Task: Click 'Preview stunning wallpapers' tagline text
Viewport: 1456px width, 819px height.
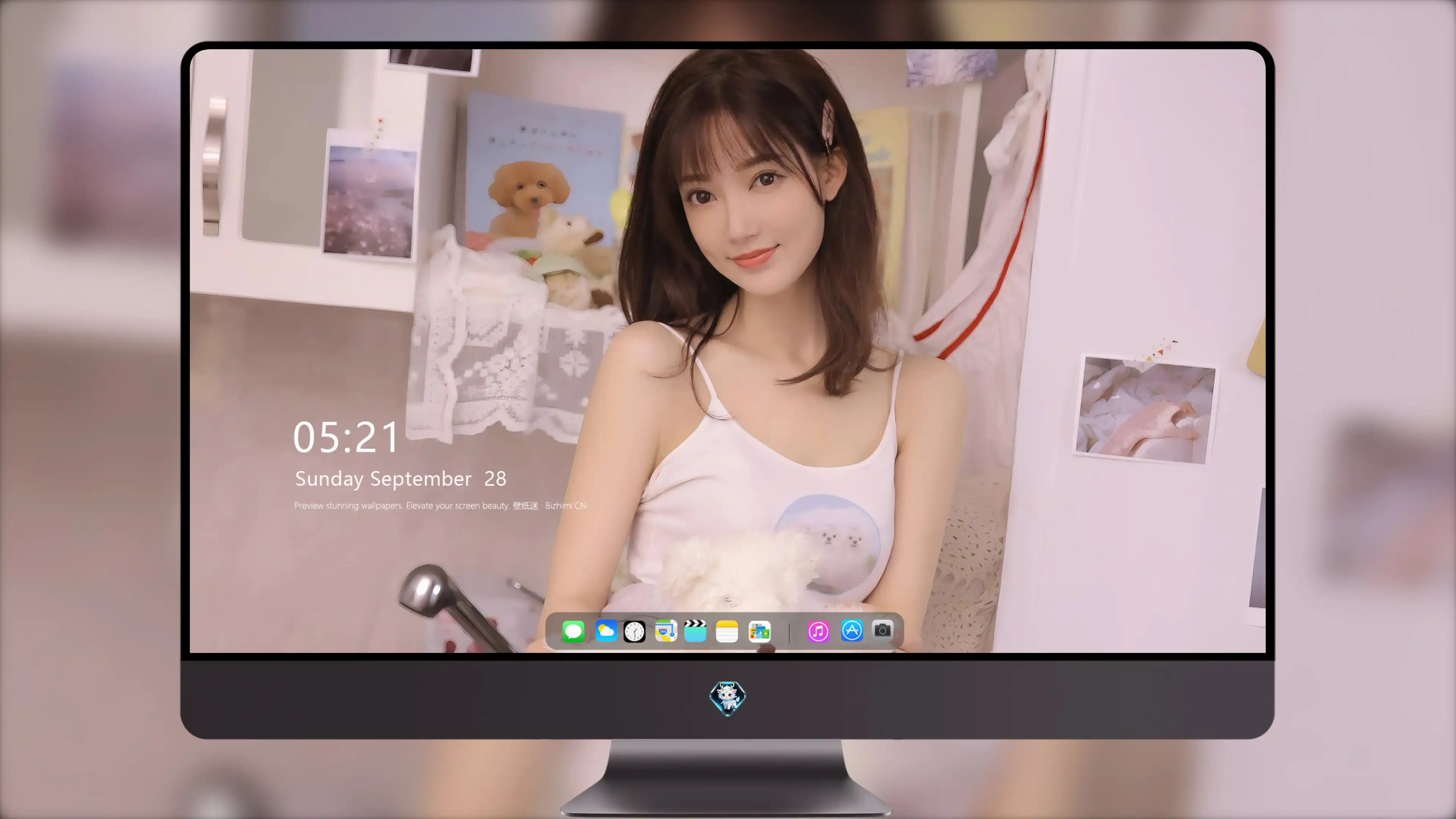Action: coord(440,505)
